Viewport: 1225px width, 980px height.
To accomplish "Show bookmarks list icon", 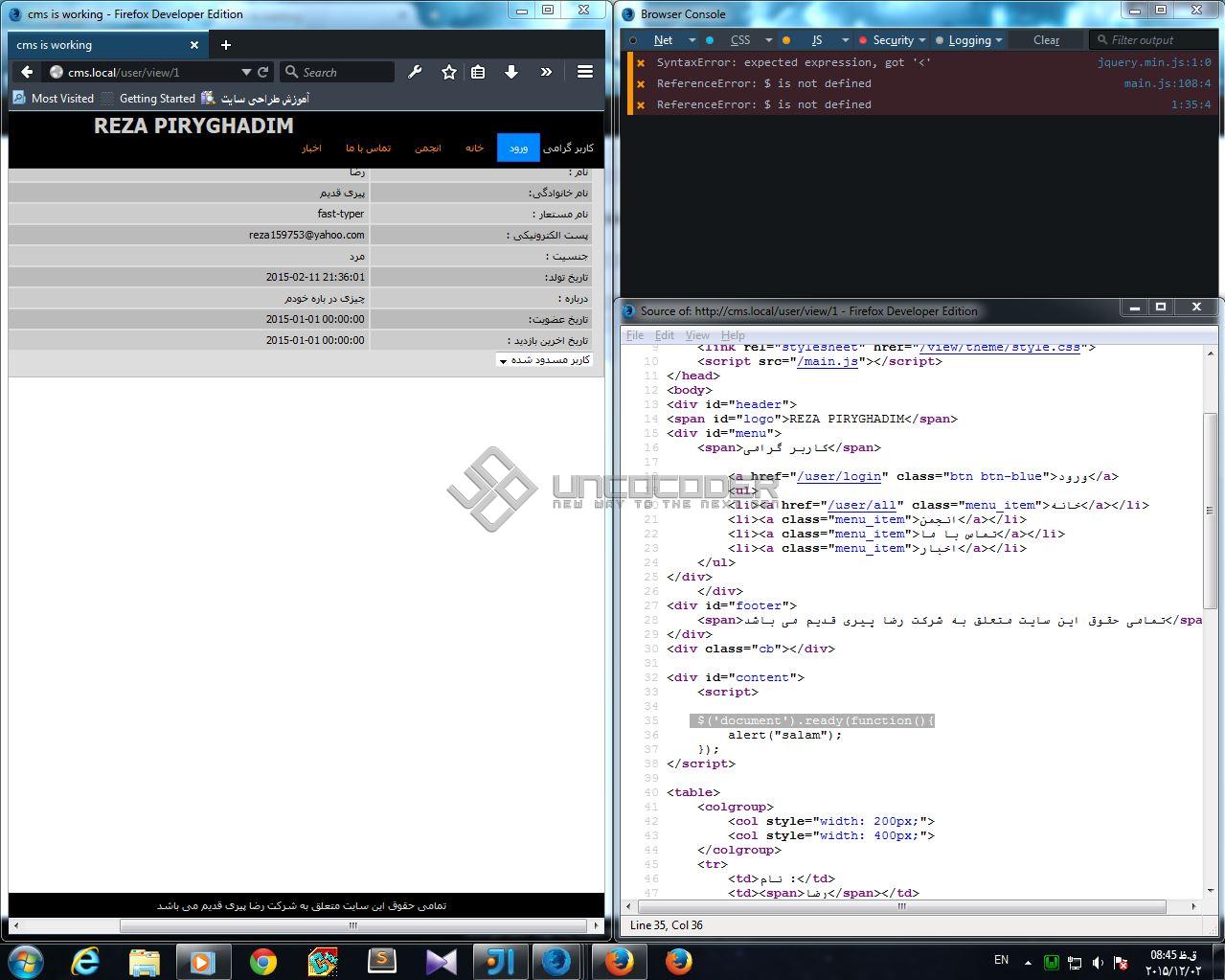I will click(478, 72).
